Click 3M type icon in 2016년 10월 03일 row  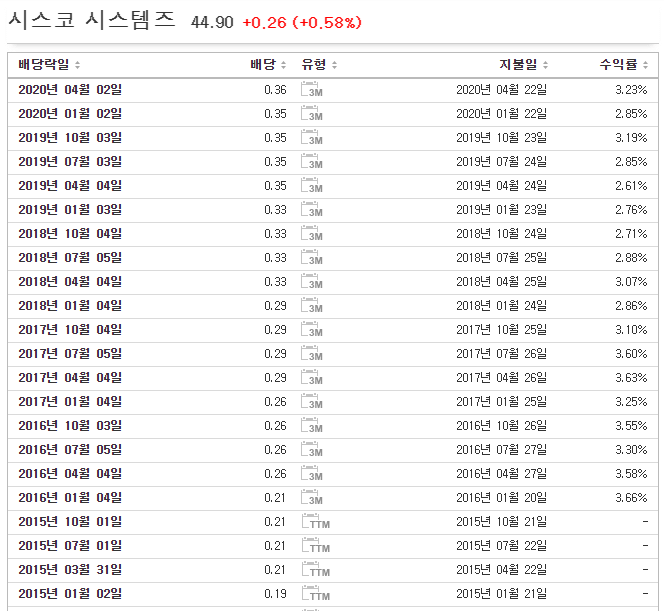312,426
